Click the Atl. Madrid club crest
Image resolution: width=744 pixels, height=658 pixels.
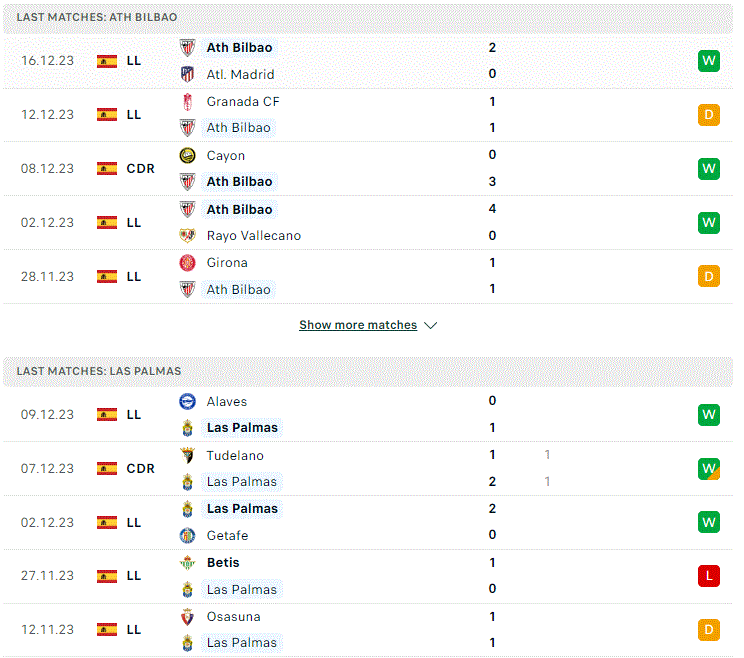pyautogui.click(x=187, y=74)
